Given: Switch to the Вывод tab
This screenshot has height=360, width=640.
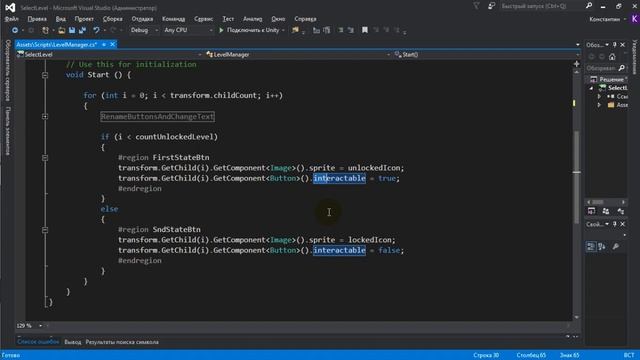Looking at the screenshot, I should (73, 342).
